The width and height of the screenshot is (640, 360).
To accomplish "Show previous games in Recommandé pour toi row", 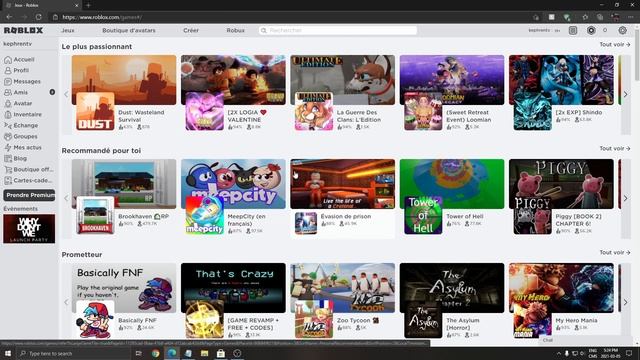I will (66, 199).
